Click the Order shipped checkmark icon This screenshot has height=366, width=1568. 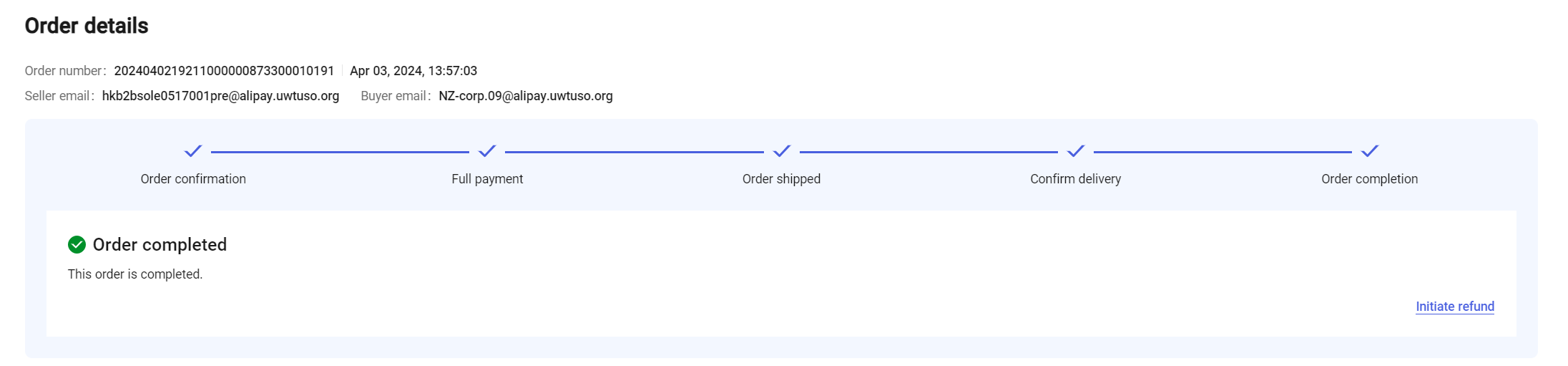(782, 151)
